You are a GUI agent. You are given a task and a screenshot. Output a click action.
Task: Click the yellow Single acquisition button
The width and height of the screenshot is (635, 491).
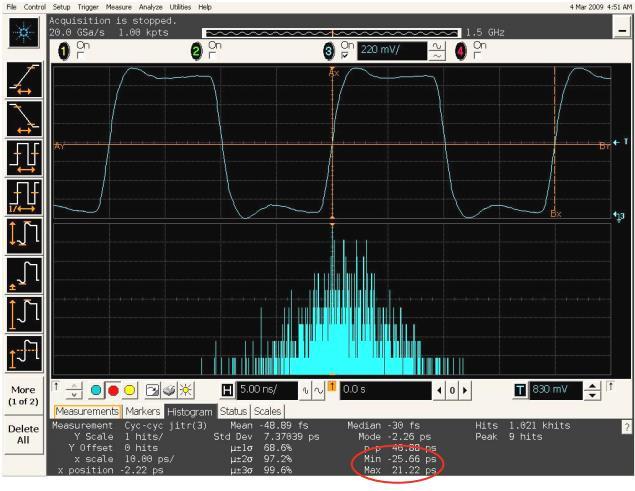pyautogui.click(x=130, y=391)
